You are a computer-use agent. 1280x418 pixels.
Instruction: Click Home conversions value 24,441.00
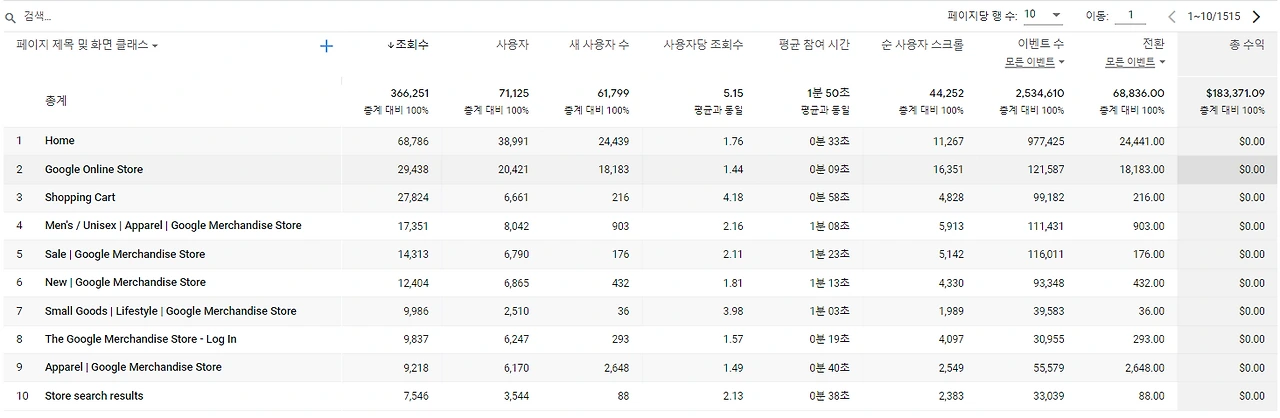(x=1142, y=142)
